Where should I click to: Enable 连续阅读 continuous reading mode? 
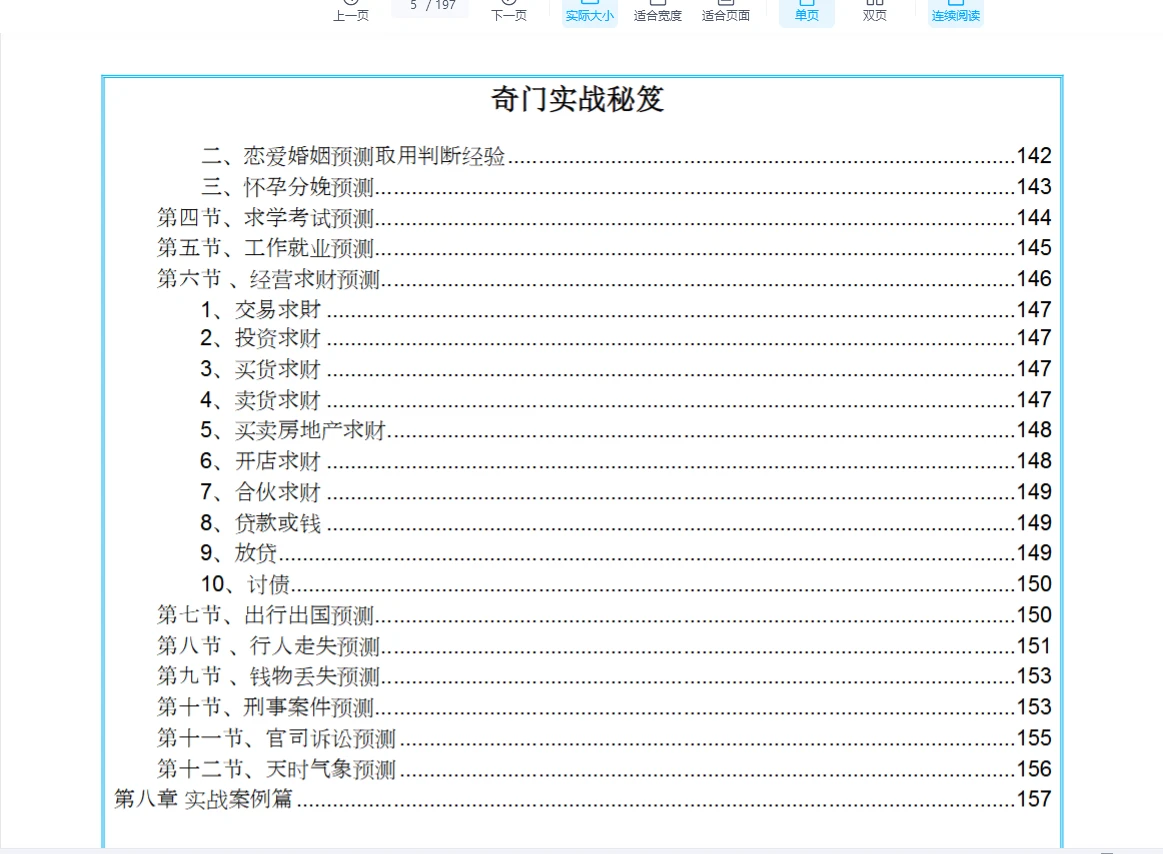(954, 10)
